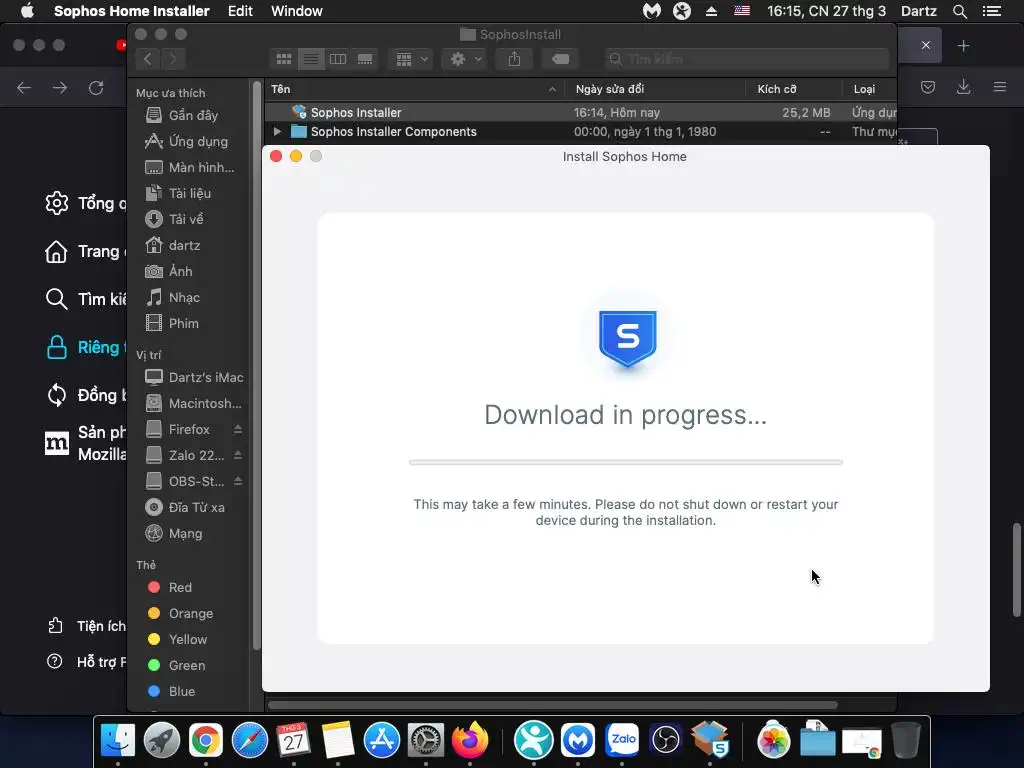Open the Edit menu
This screenshot has height=768, width=1024.
point(240,11)
